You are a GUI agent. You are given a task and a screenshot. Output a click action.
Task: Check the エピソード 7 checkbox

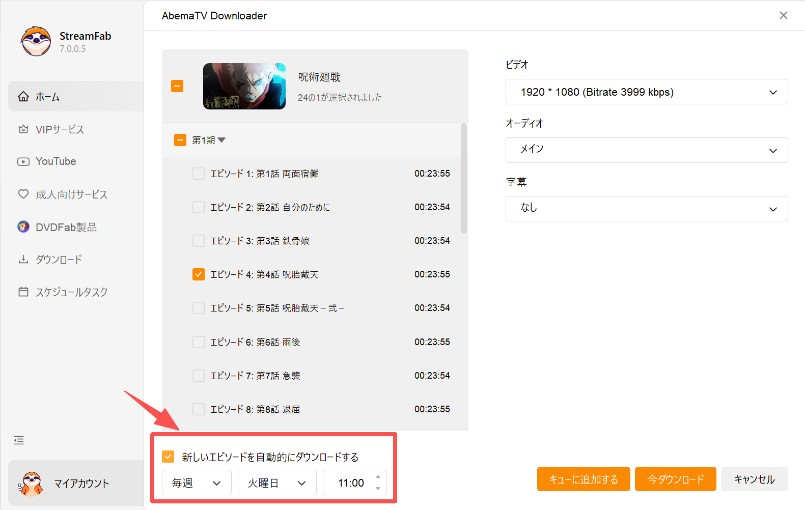tap(198, 375)
